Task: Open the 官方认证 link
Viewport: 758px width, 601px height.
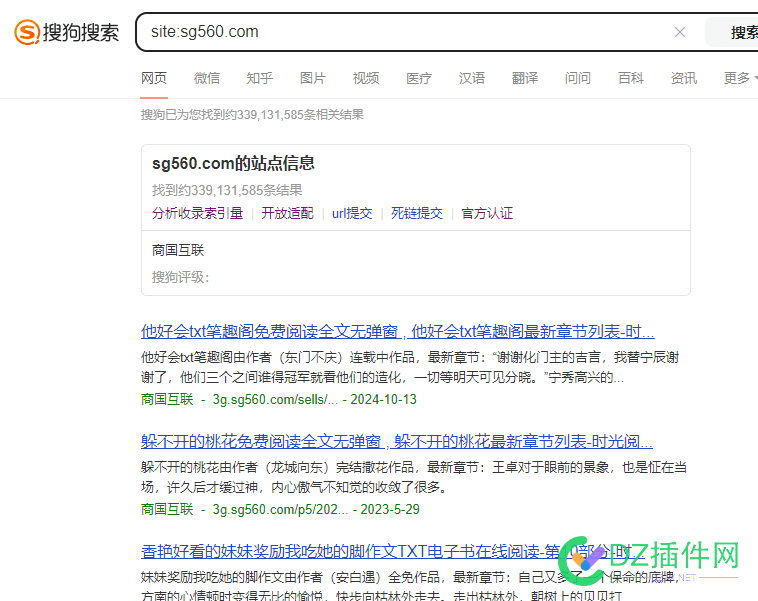Action: [x=487, y=213]
